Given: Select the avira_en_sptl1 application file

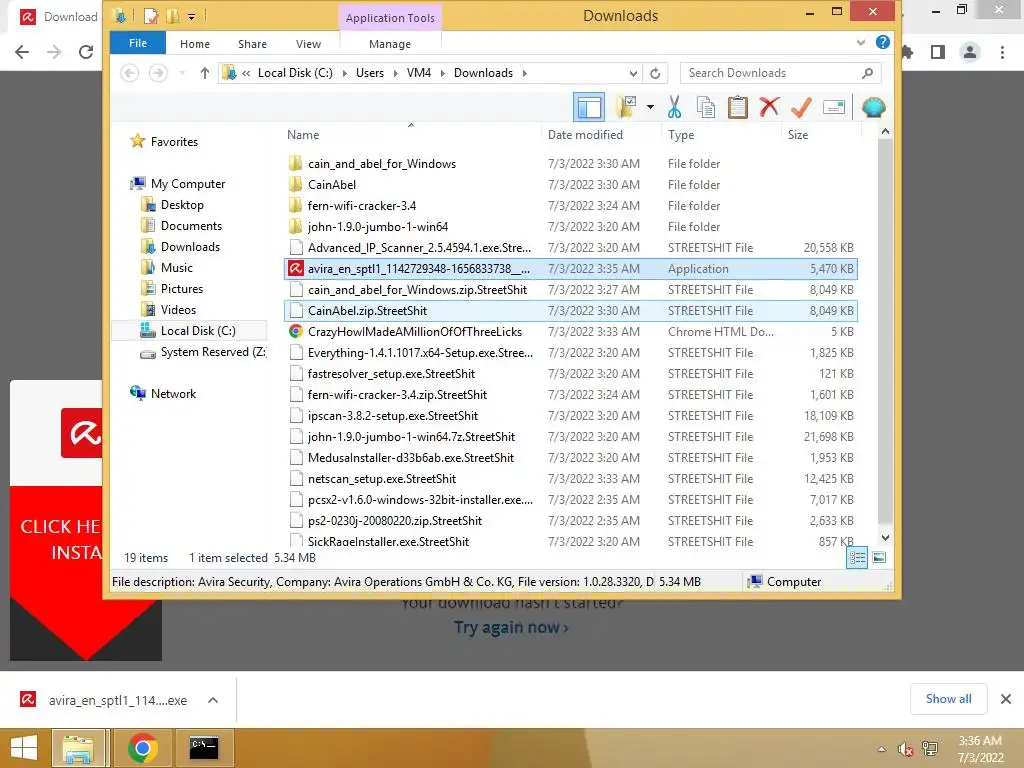Looking at the screenshot, I should [x=571, y=268].
